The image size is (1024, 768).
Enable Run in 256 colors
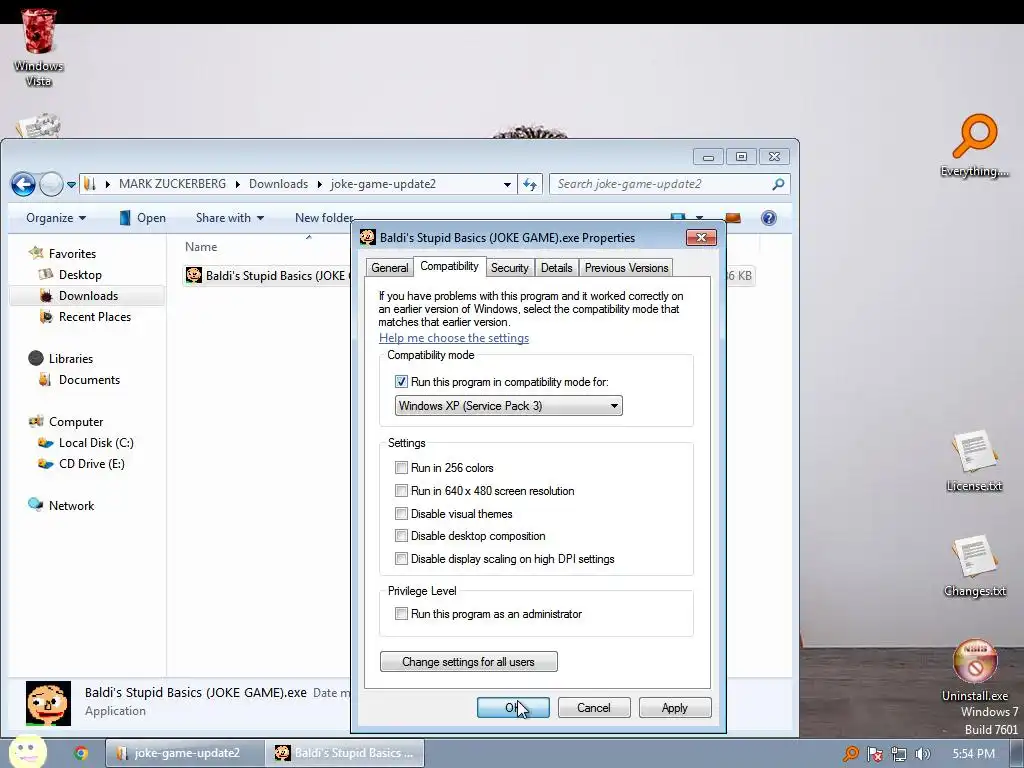[401, 468]
